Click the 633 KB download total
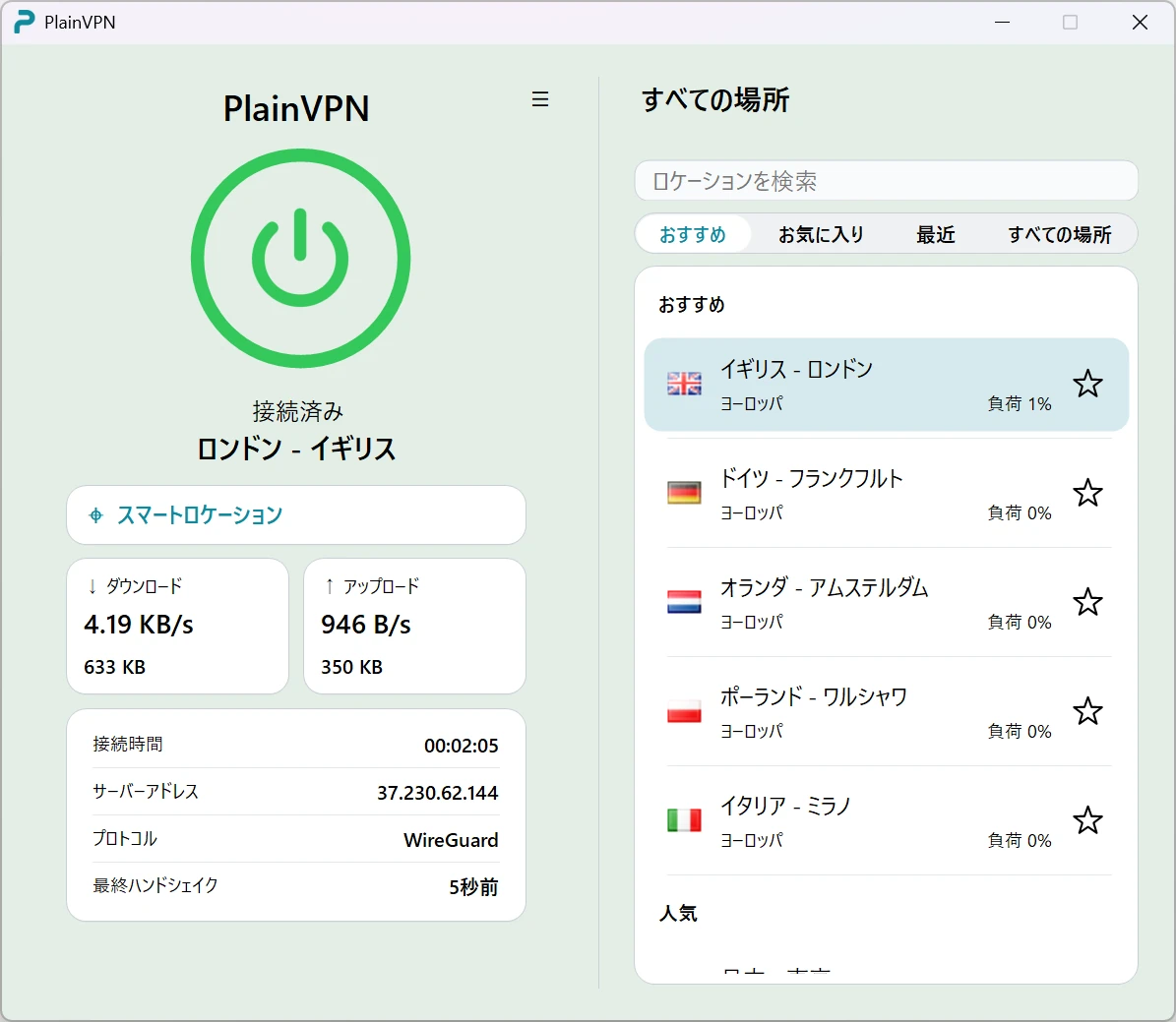1176x1022 pixels. [115, 667]
